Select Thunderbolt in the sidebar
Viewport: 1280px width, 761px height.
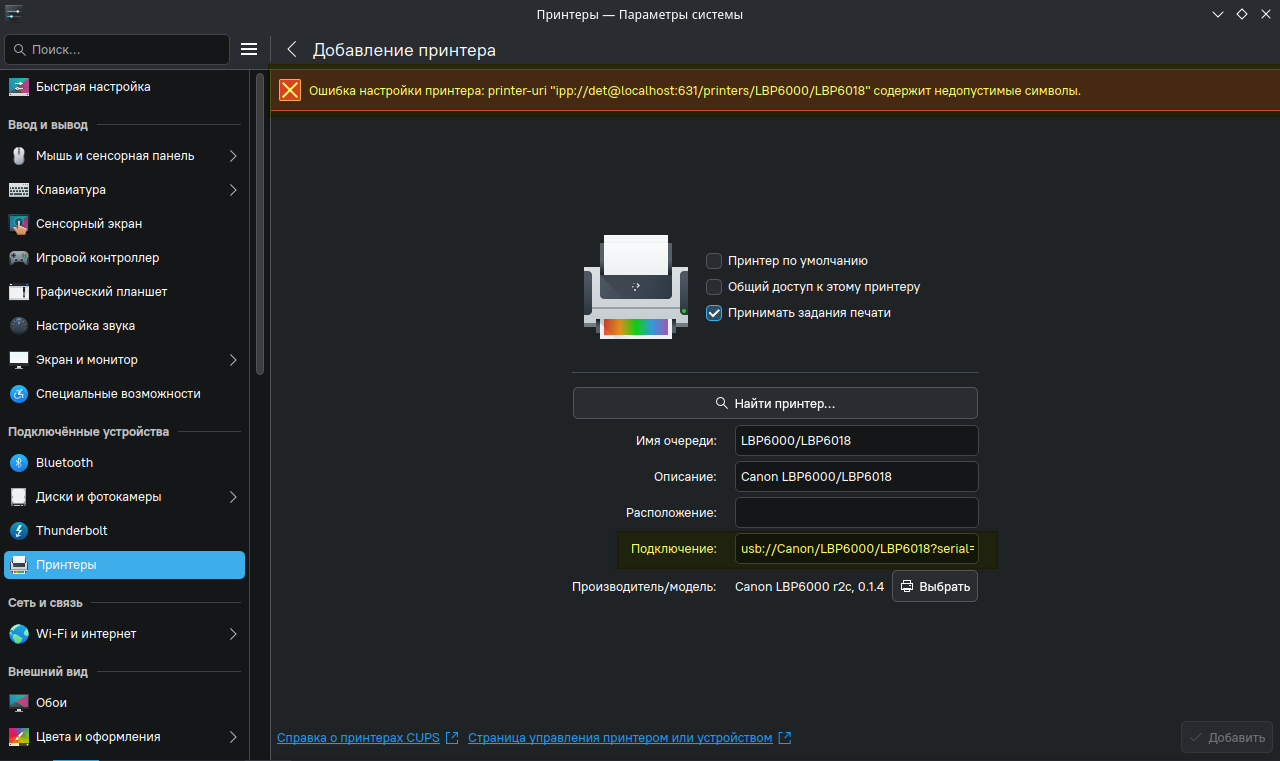(125, 531)
